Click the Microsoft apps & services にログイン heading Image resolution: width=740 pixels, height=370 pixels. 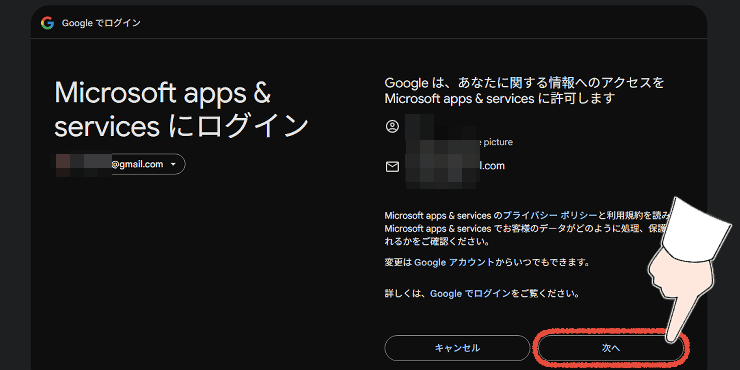pos(181,109)
